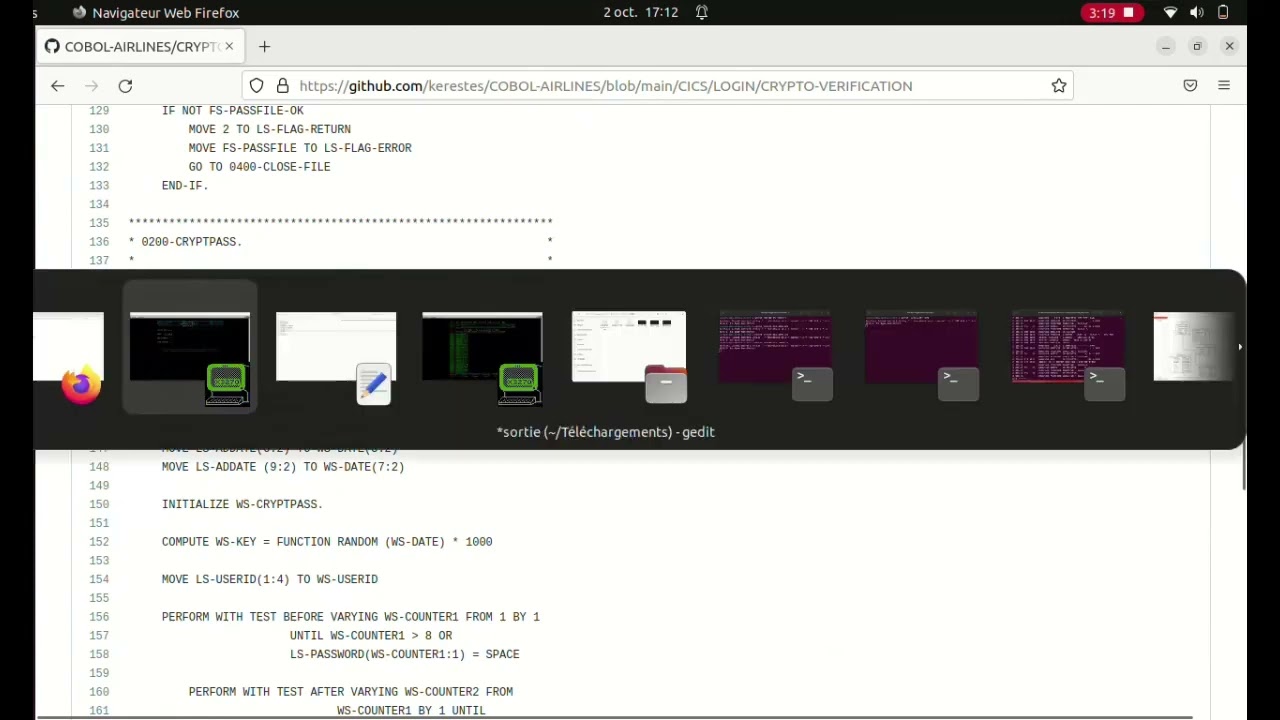
Task: Click text 'MOVE LS-ADDATE (9:2) TO WS-DATE(7:2)'
Action: 283,467
